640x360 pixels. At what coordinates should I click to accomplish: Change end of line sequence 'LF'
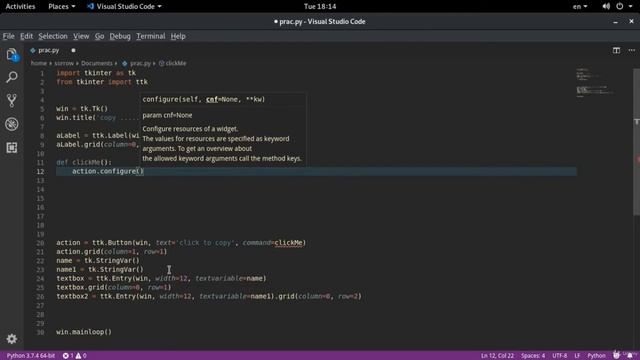(x=577, y=356)
